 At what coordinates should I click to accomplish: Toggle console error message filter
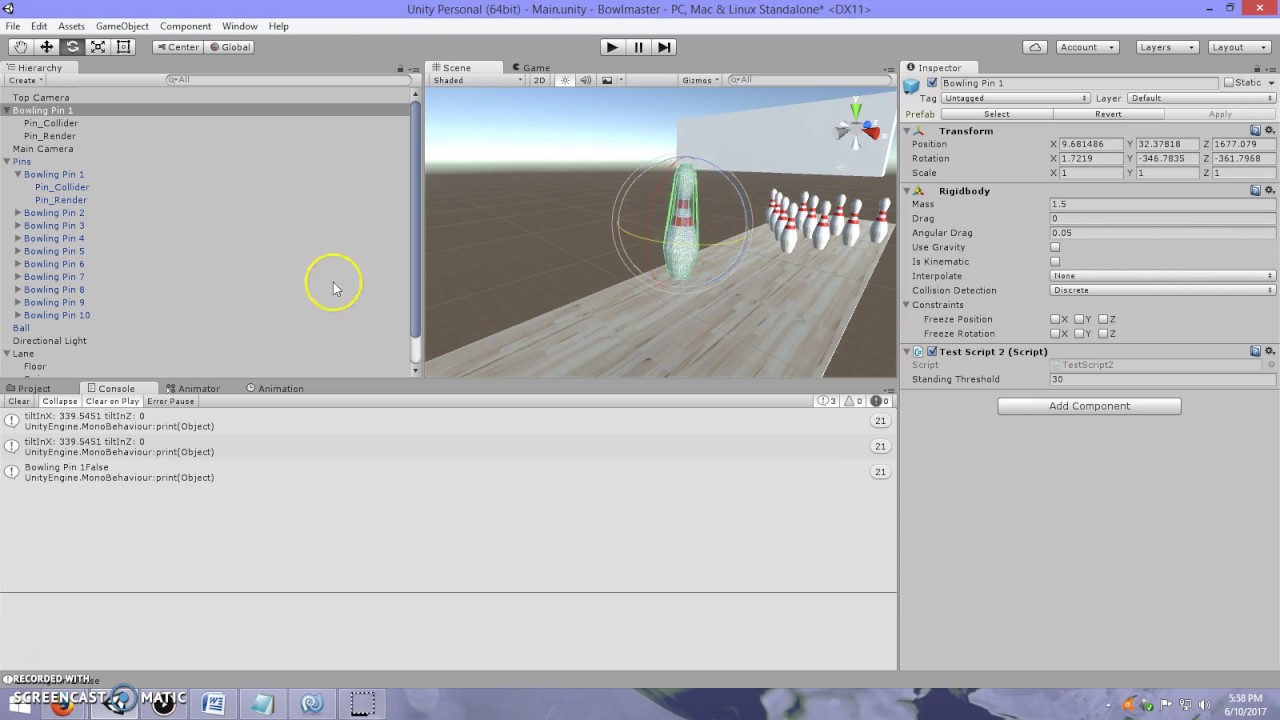tap(880, 401)
